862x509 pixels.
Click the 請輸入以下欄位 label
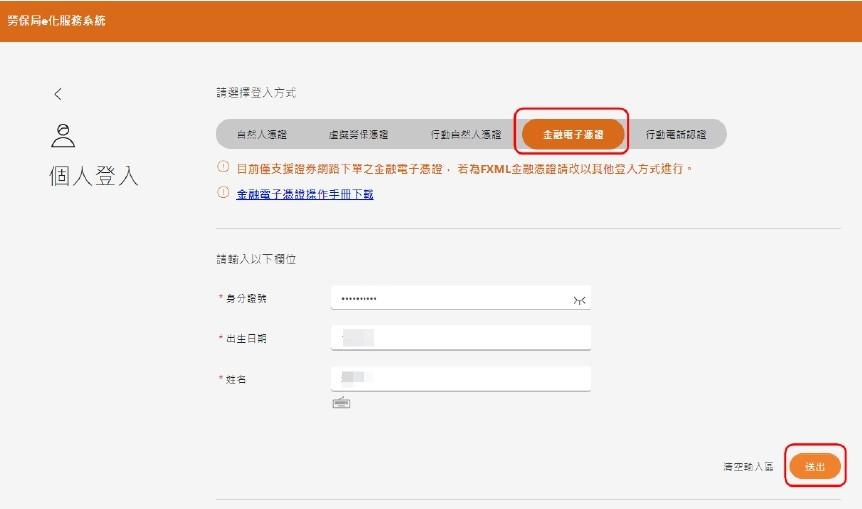(x=256, y=259)
